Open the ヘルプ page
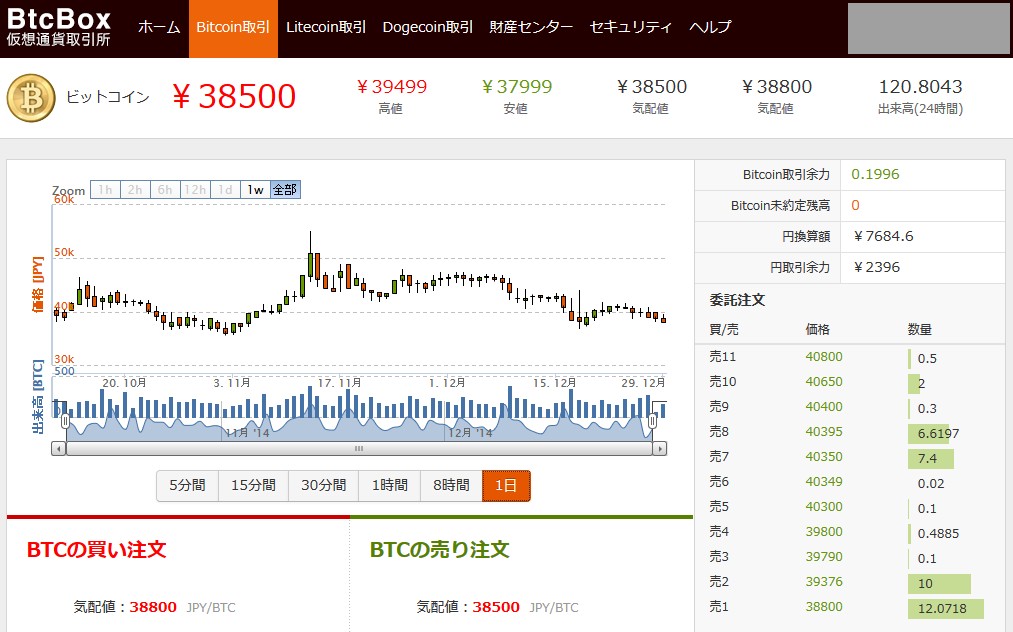The image size is (1013, 632). [x=710, y=27]
